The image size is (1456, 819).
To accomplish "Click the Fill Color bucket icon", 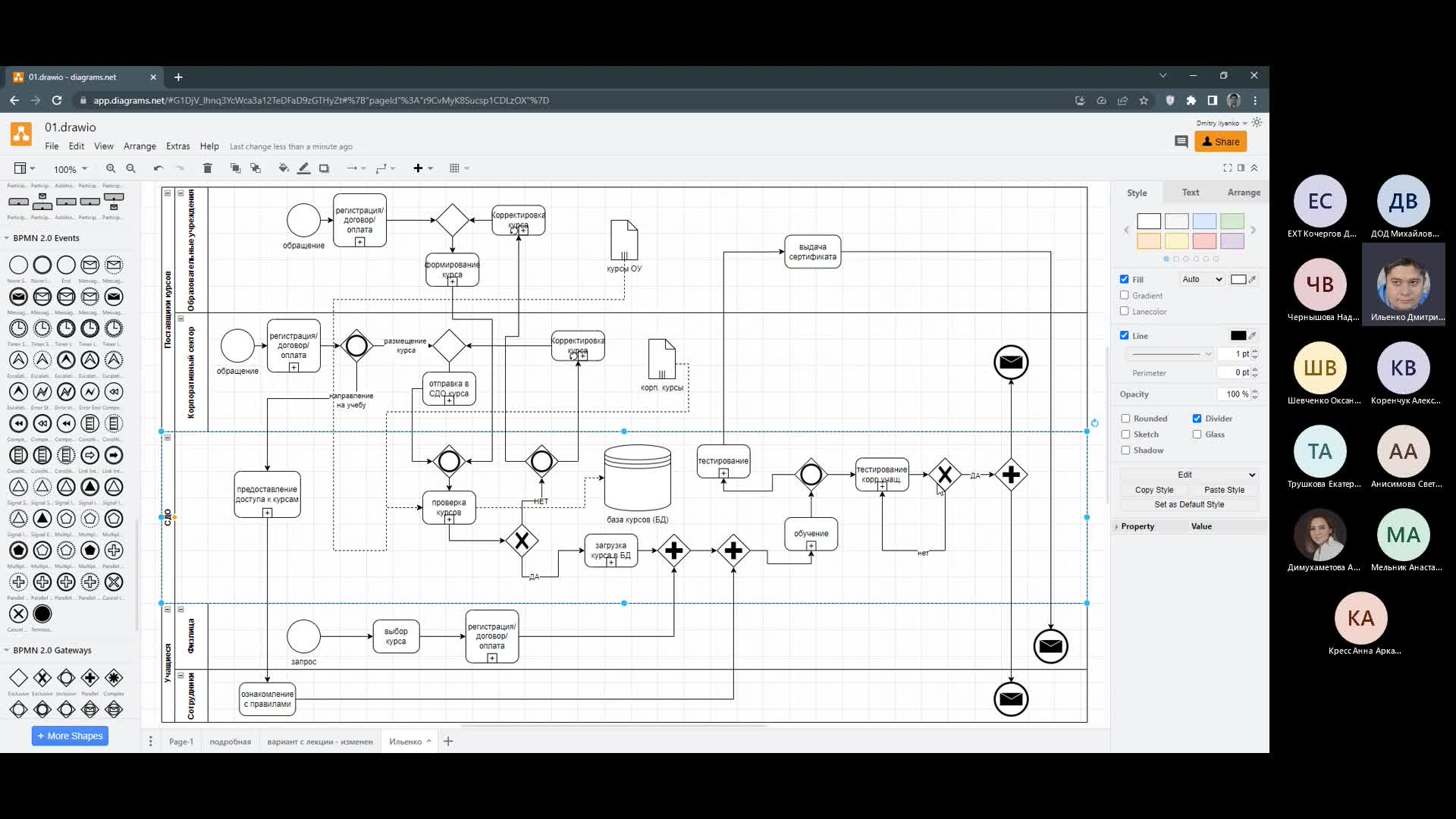I will (x=284, y=168).
